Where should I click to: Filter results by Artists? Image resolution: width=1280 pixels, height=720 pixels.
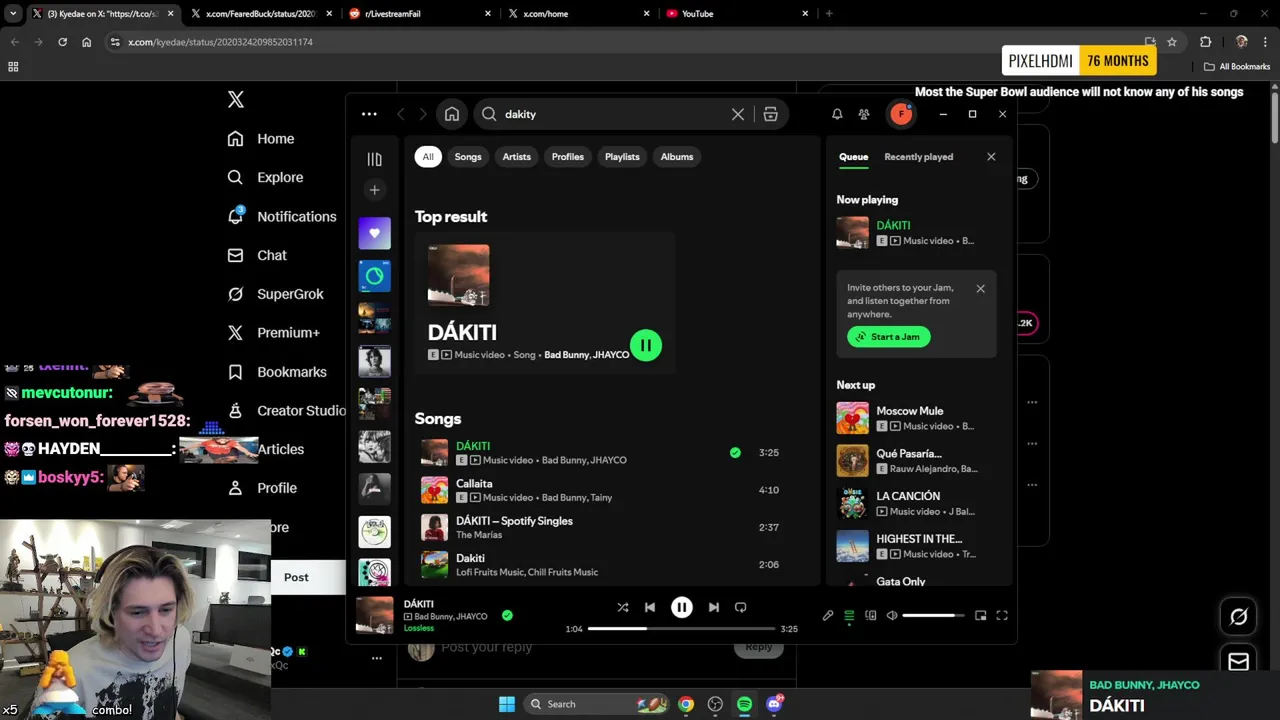click(x=517, y=157)
